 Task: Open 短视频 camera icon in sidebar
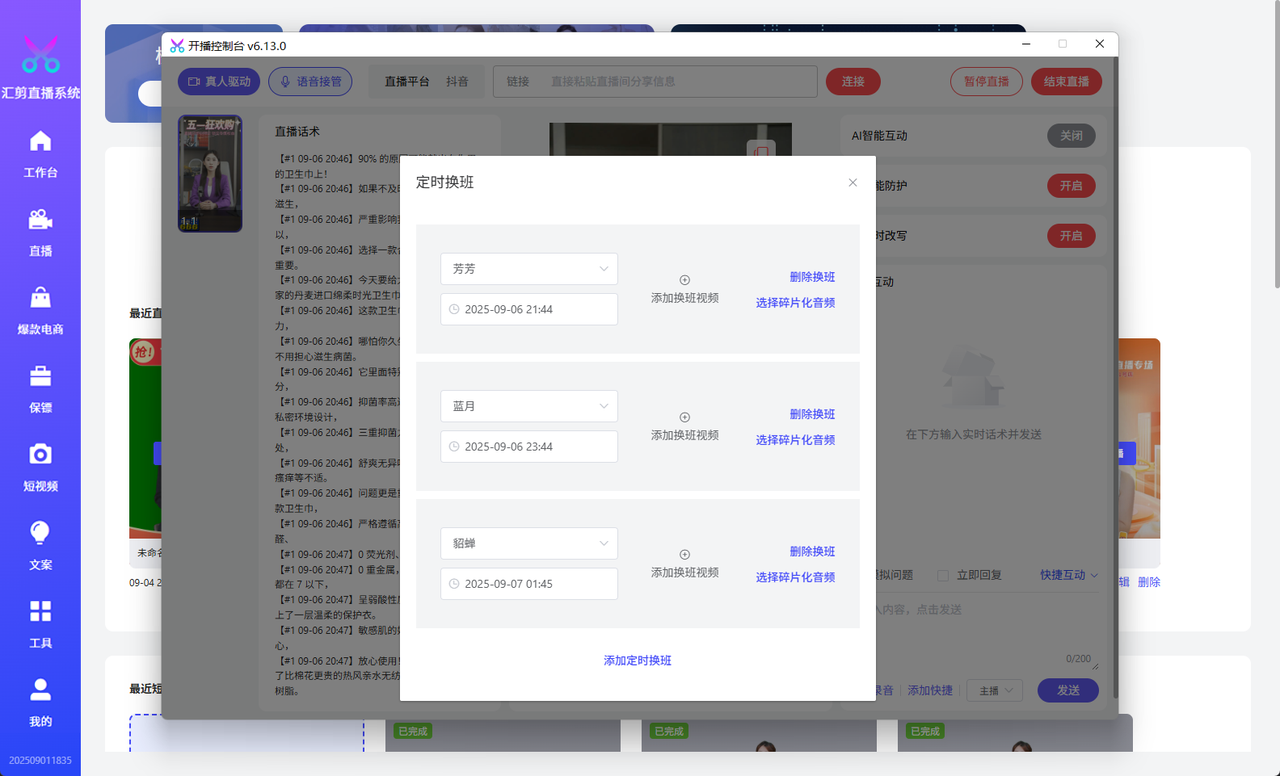click(40, 454)
